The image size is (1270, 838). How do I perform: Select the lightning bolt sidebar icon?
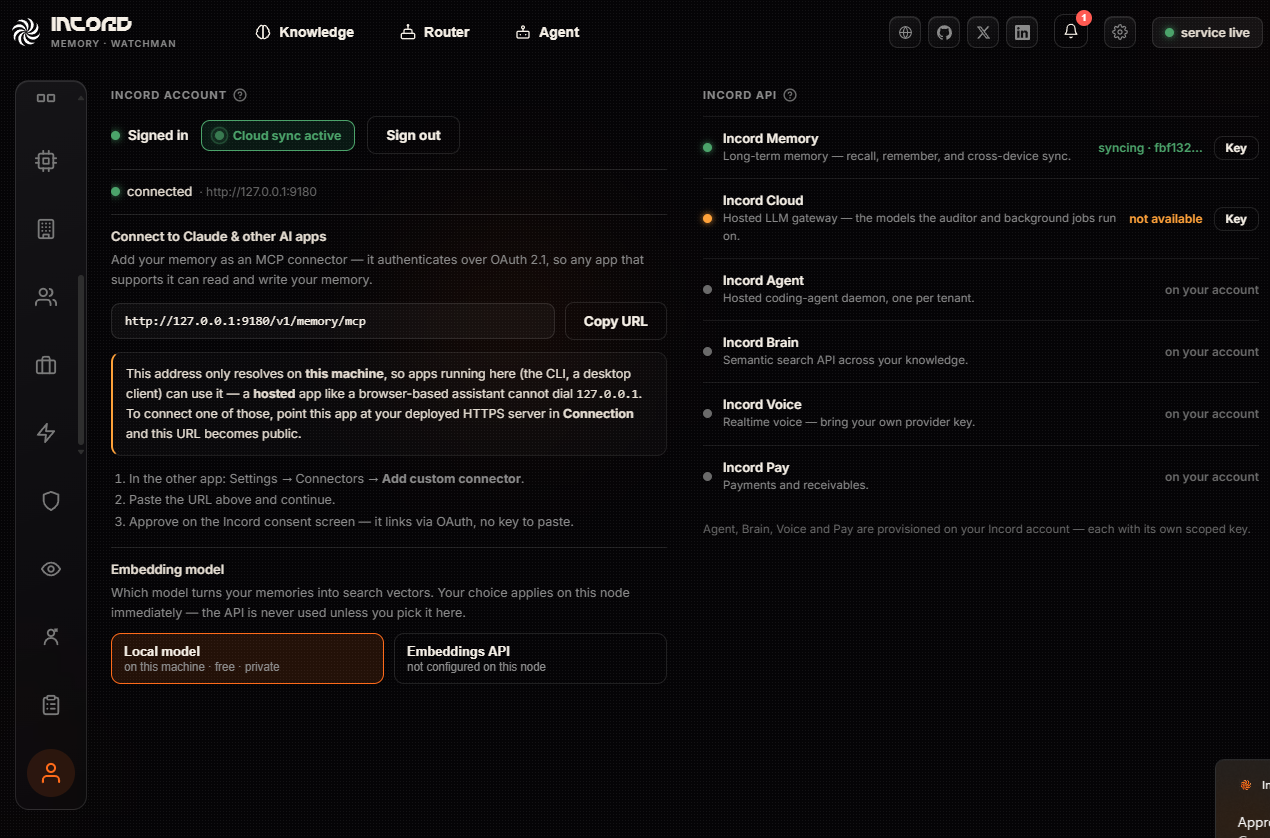tap(46, 433)
